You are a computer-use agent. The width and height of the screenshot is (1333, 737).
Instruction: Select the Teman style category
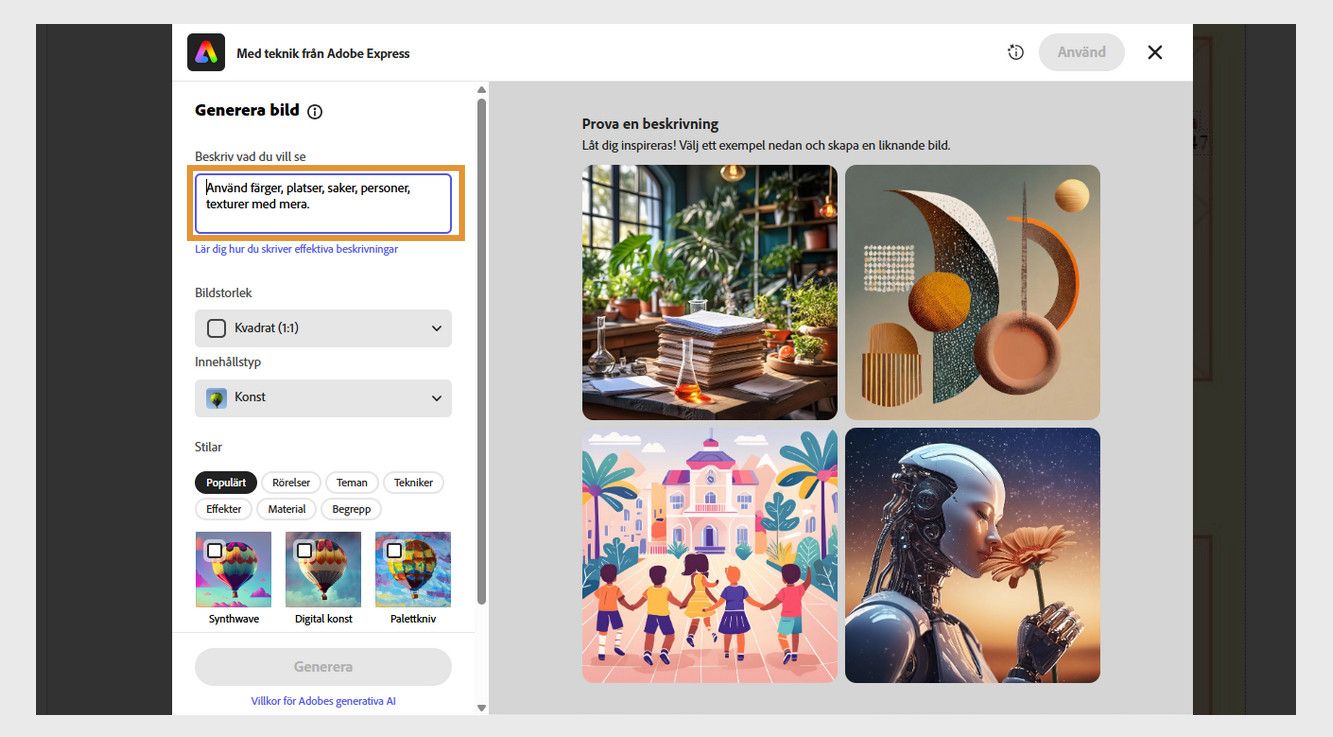click(351, 482)
